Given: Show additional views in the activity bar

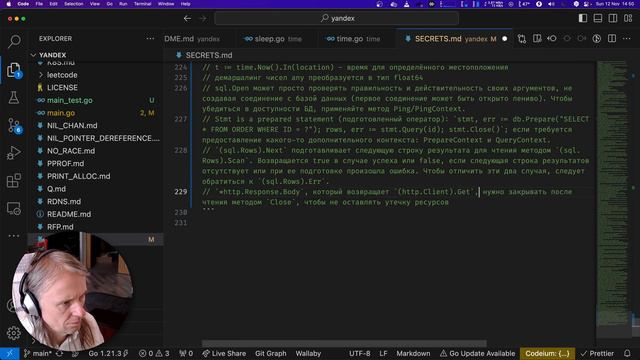Looking at the screenshot, I should [x=14, y=236].
